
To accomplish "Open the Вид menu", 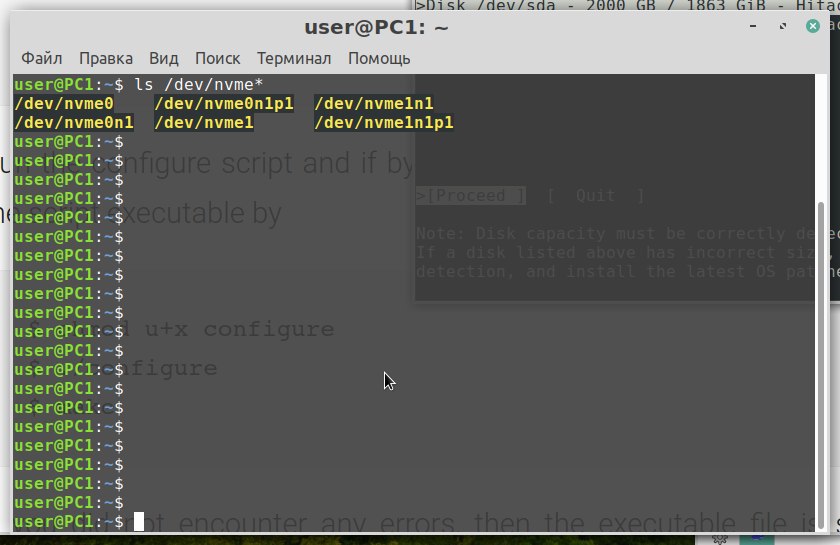I will 163,58.
